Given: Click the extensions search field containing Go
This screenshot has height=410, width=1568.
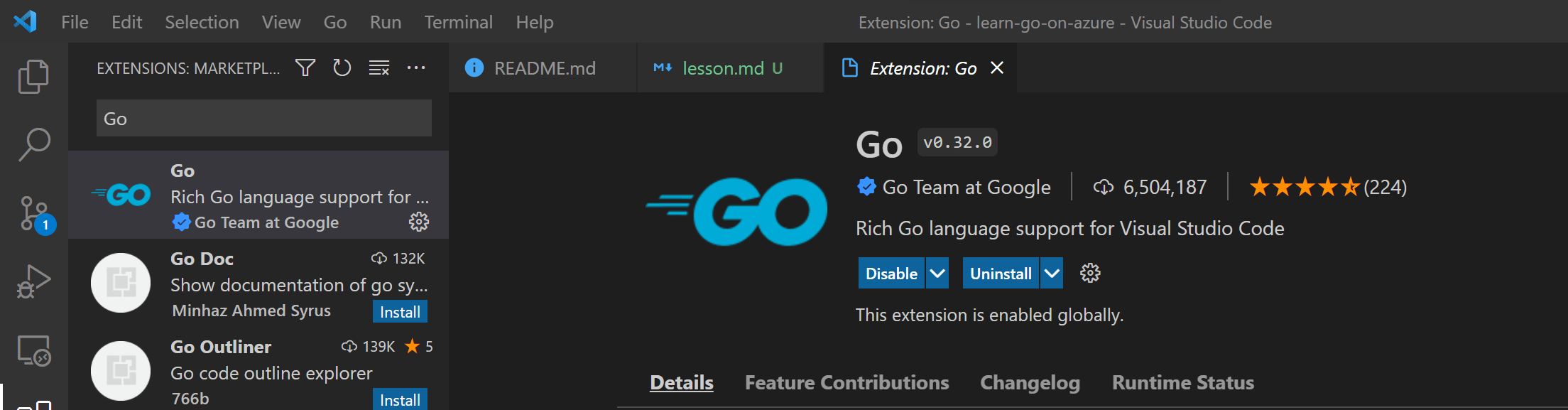Looking at the screenshot, I should click(x=264, y=118).
